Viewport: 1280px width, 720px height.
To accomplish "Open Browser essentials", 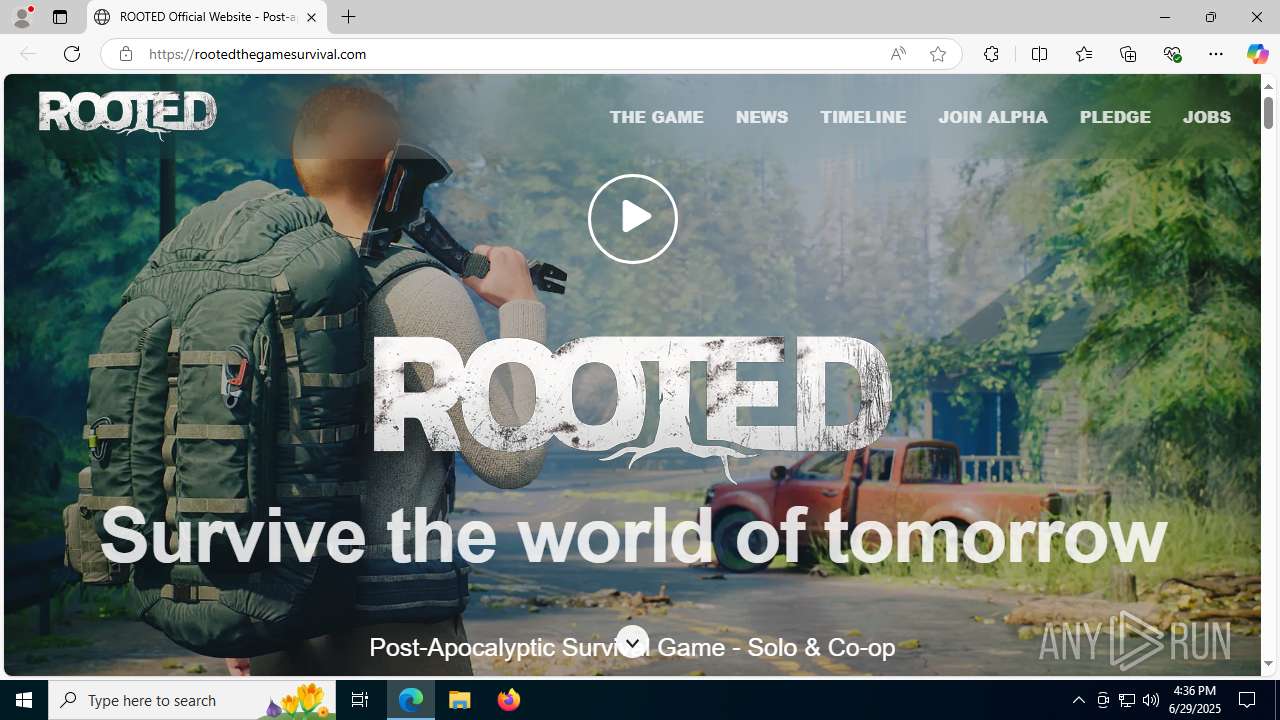I will pyautogui.click(x=1172, y=54).
